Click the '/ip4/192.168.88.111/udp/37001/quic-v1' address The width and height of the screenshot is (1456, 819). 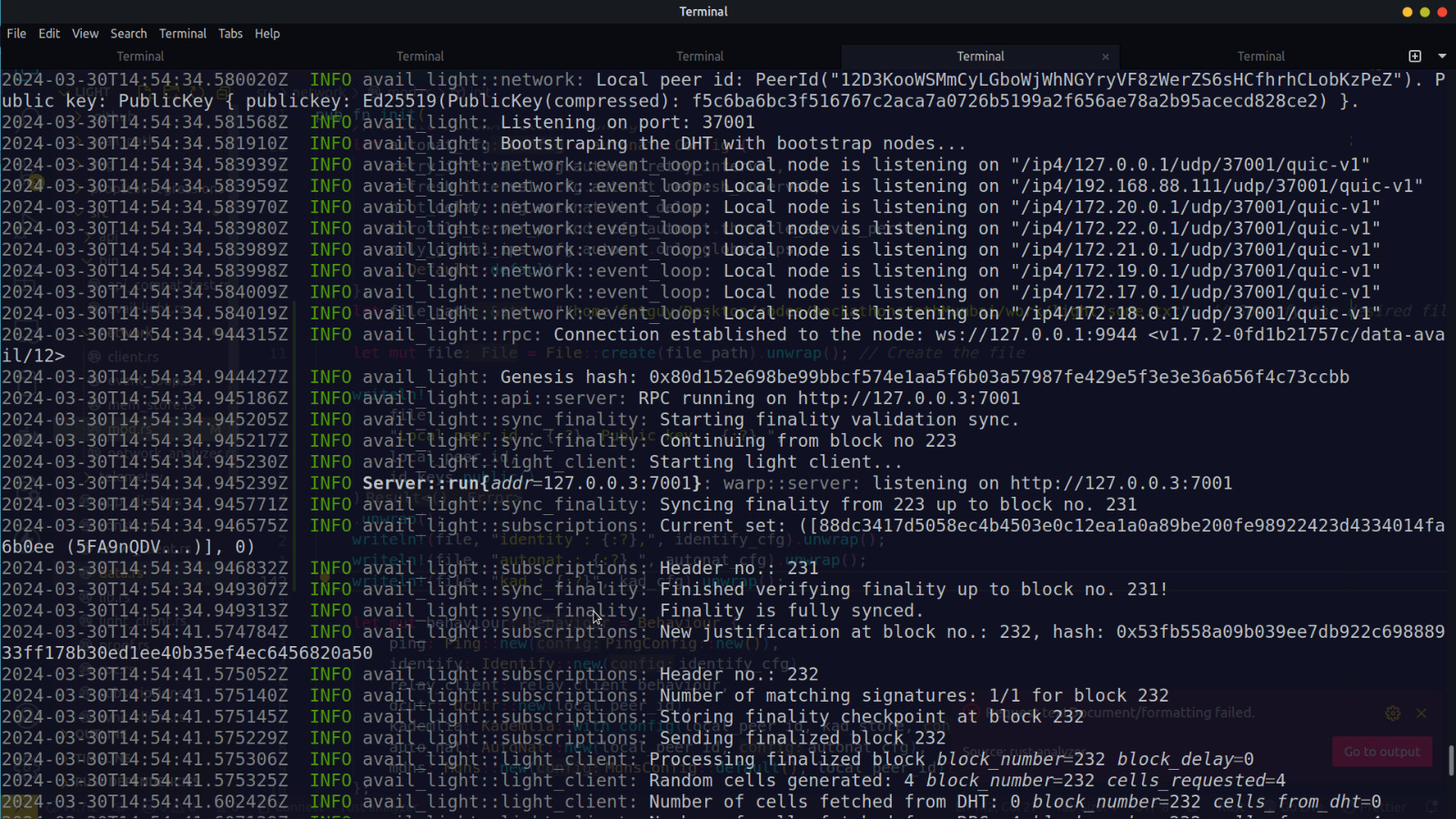click(x=1218, y=186)
